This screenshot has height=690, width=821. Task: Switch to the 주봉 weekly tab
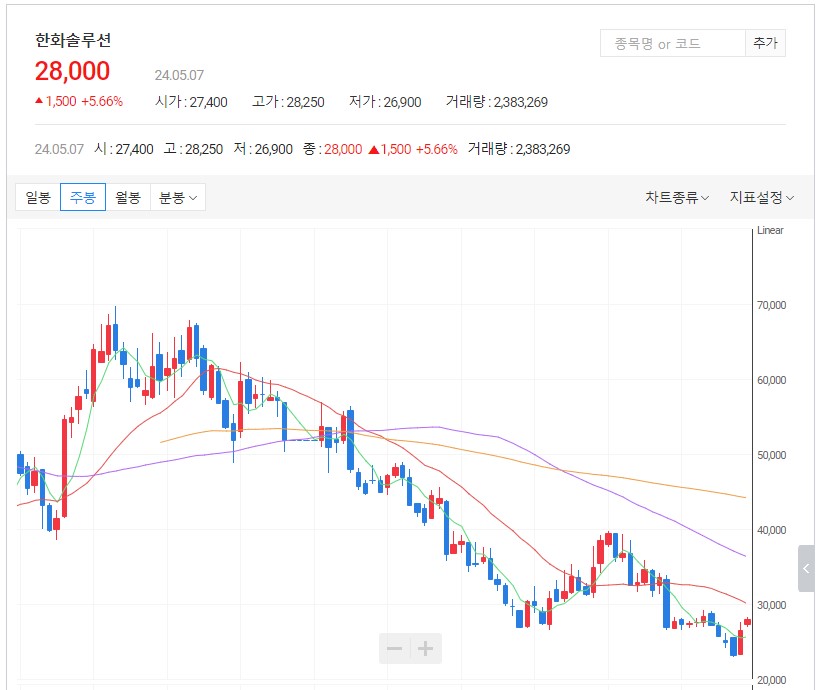pyautogui.click(x=83, y=197)
